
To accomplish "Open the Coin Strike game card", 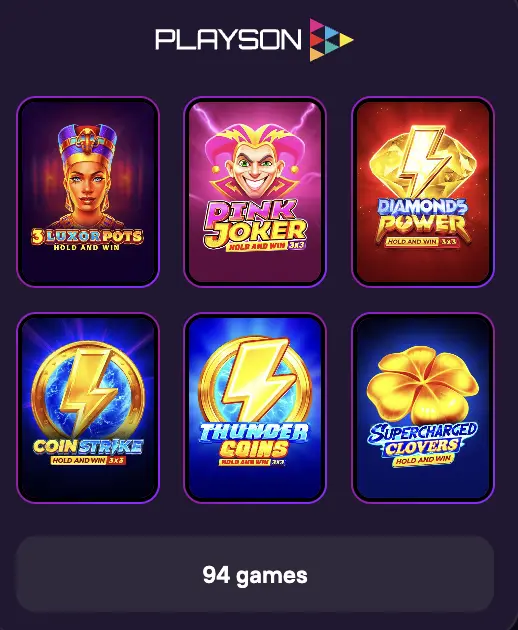I will [x=88, y=408].
